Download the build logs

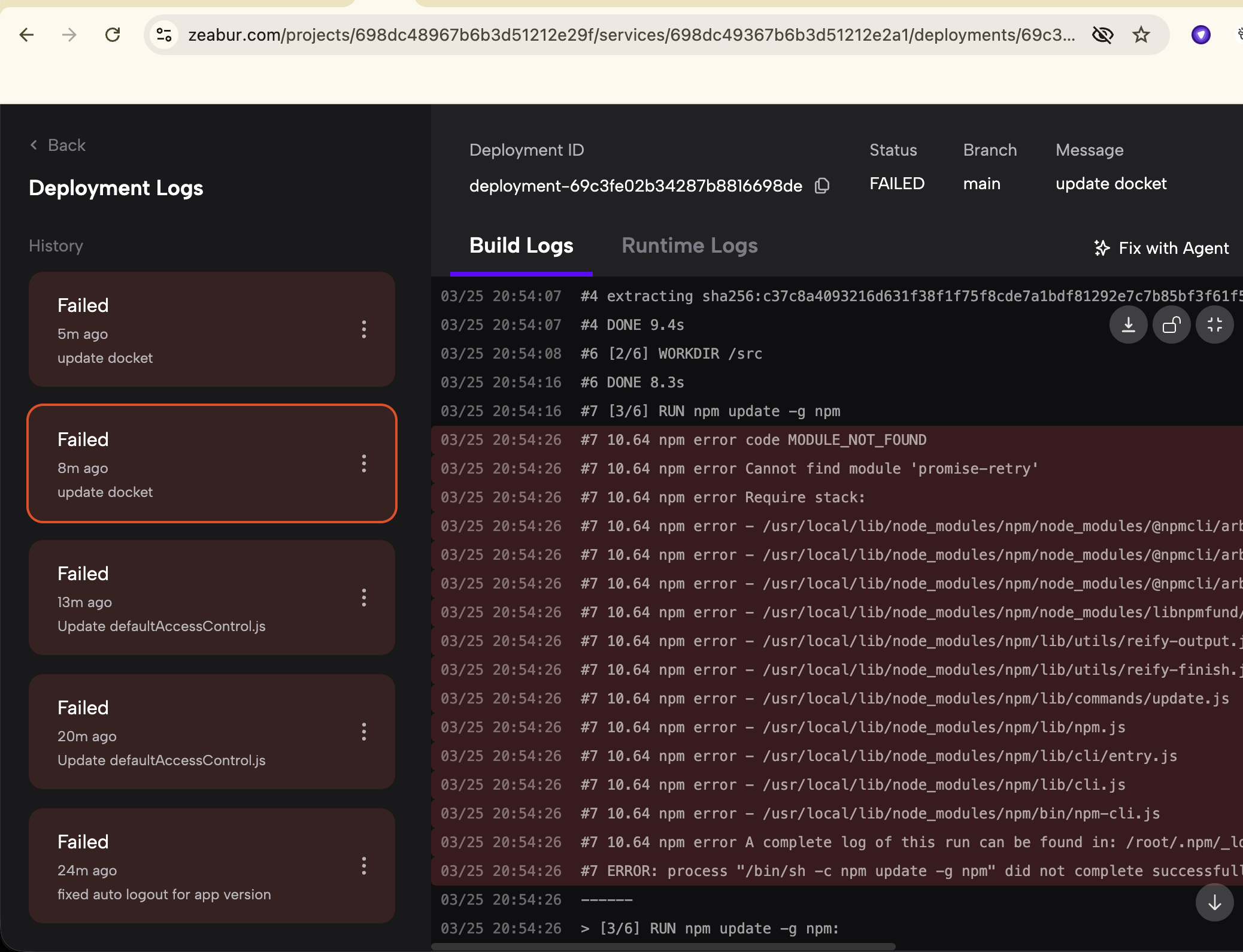click(1128, 325)
